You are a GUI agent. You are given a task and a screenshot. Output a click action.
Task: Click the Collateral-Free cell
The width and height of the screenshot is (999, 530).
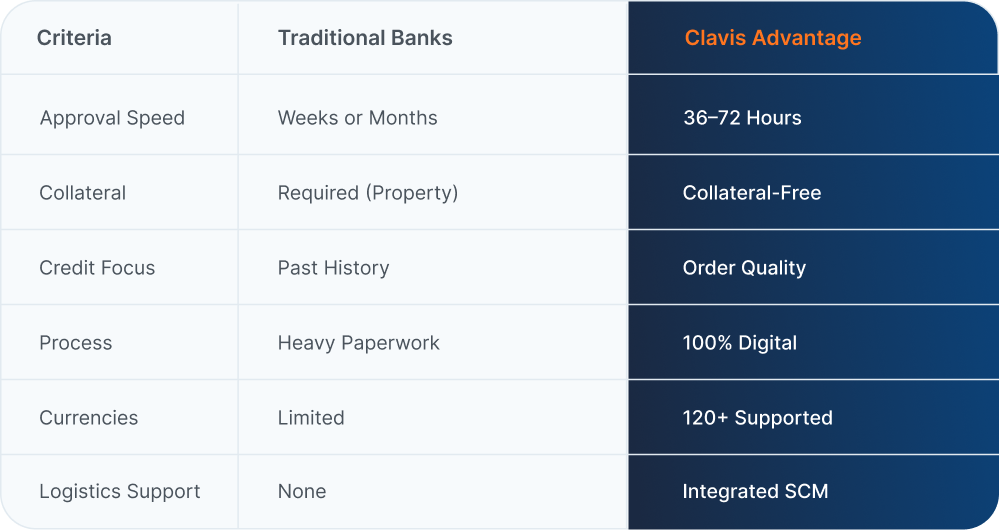pos(751,193)
